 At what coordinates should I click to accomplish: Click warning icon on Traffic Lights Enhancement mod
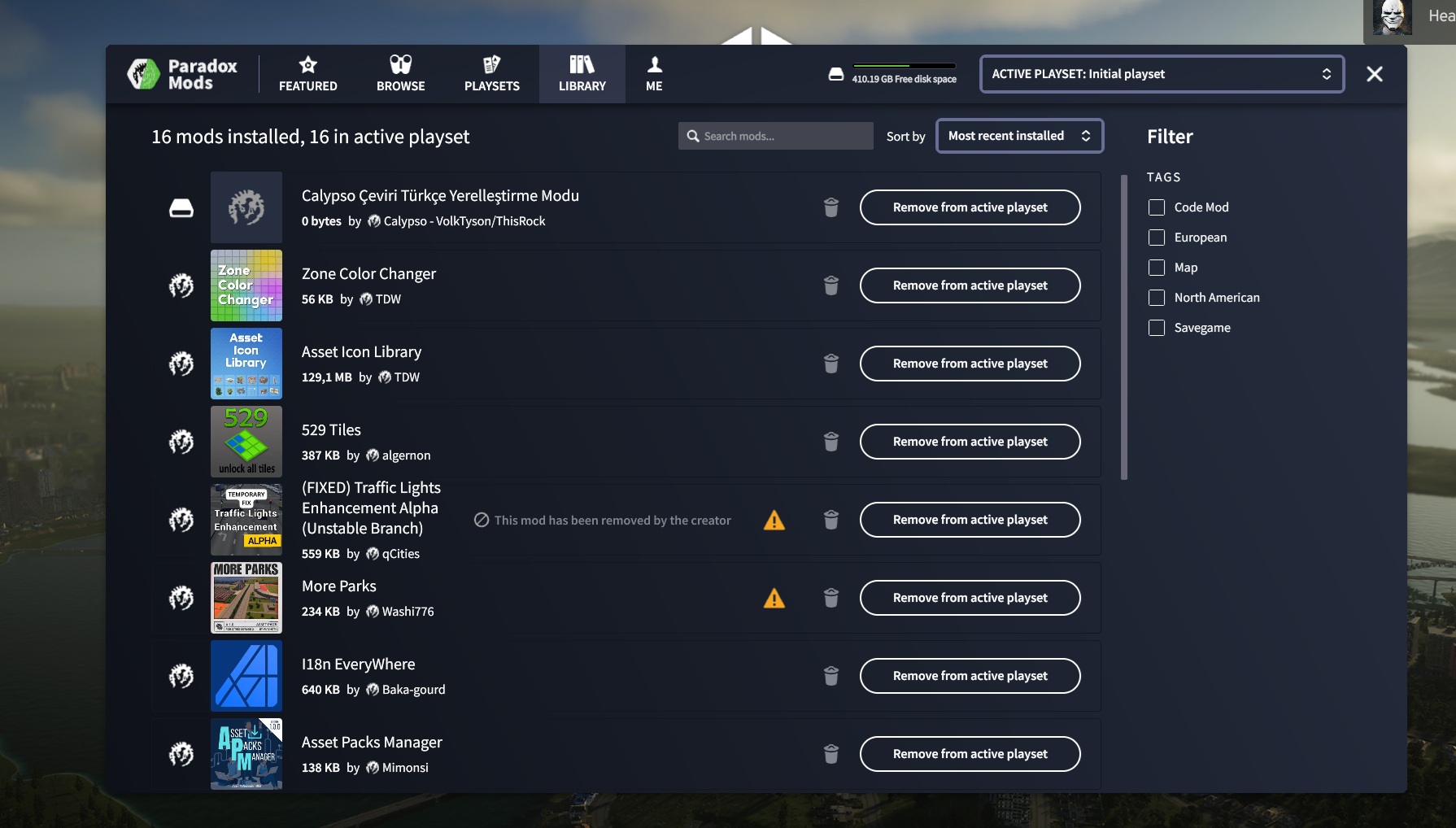[774, 521]
